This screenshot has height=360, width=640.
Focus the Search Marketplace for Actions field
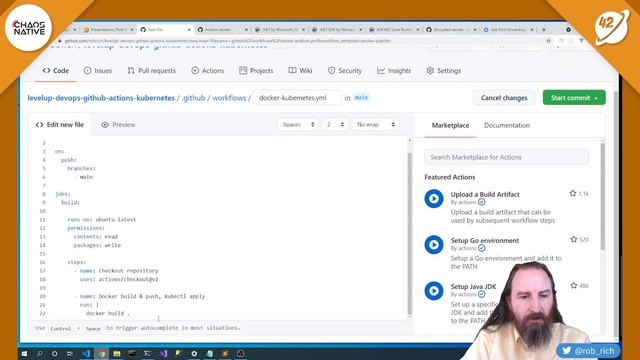(506, 157)
